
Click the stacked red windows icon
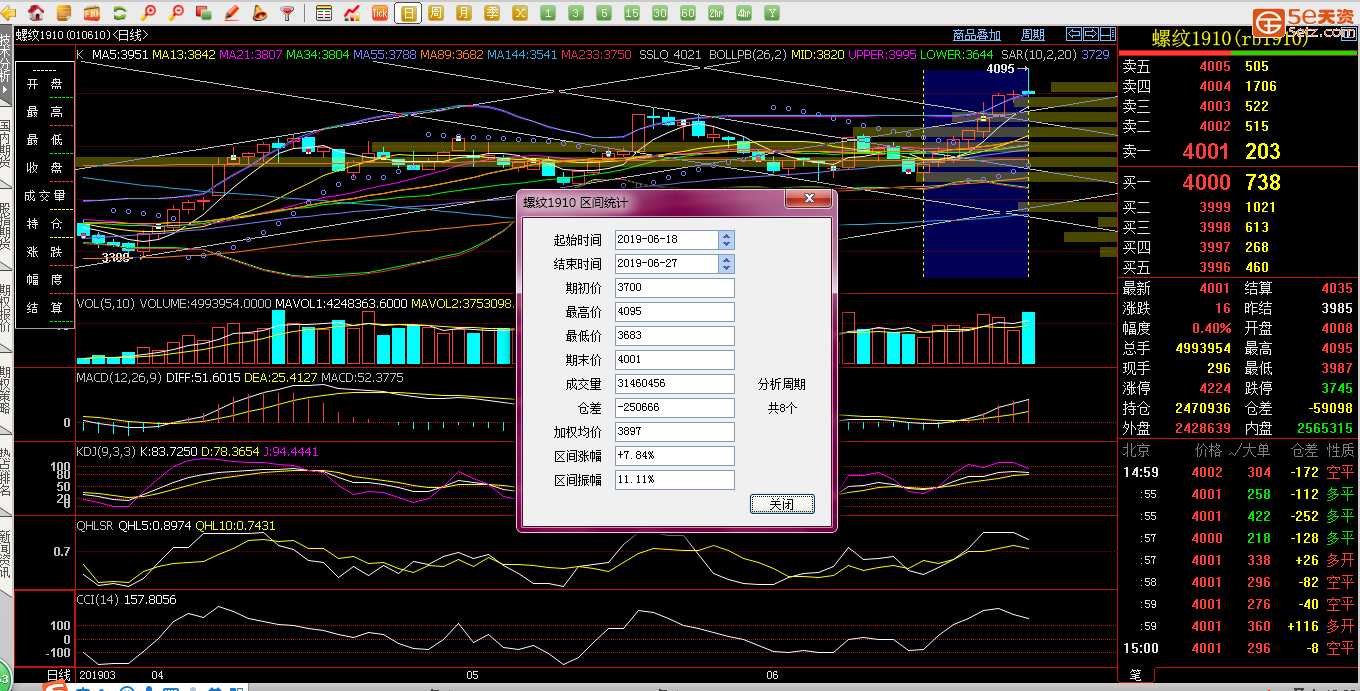pyautogui.click(x=204, y=13)
